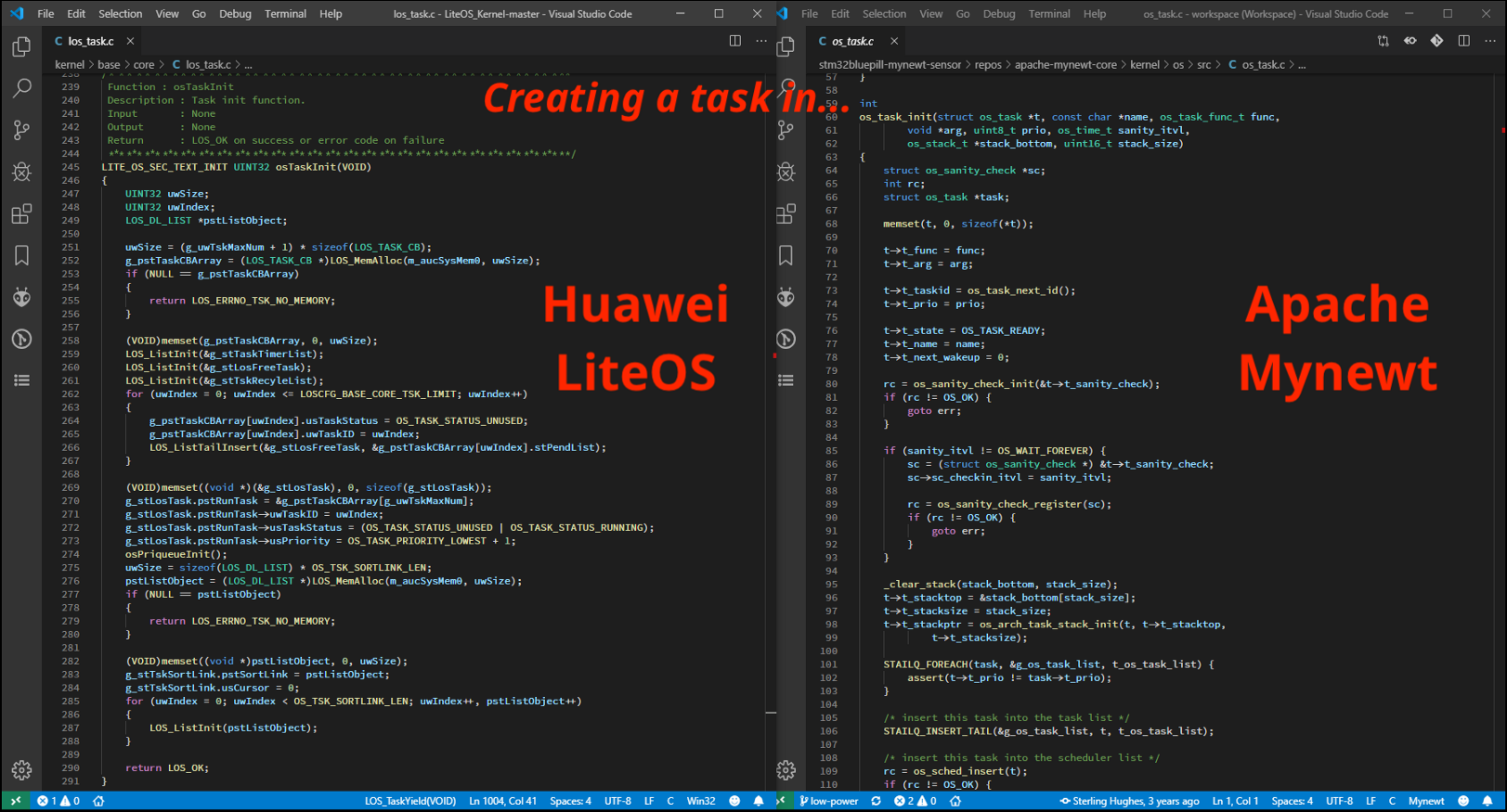The image size is (1507, 812).
Task: Toggle errors and warnings panel in left status bar
Action: click(x=58, y=801)
